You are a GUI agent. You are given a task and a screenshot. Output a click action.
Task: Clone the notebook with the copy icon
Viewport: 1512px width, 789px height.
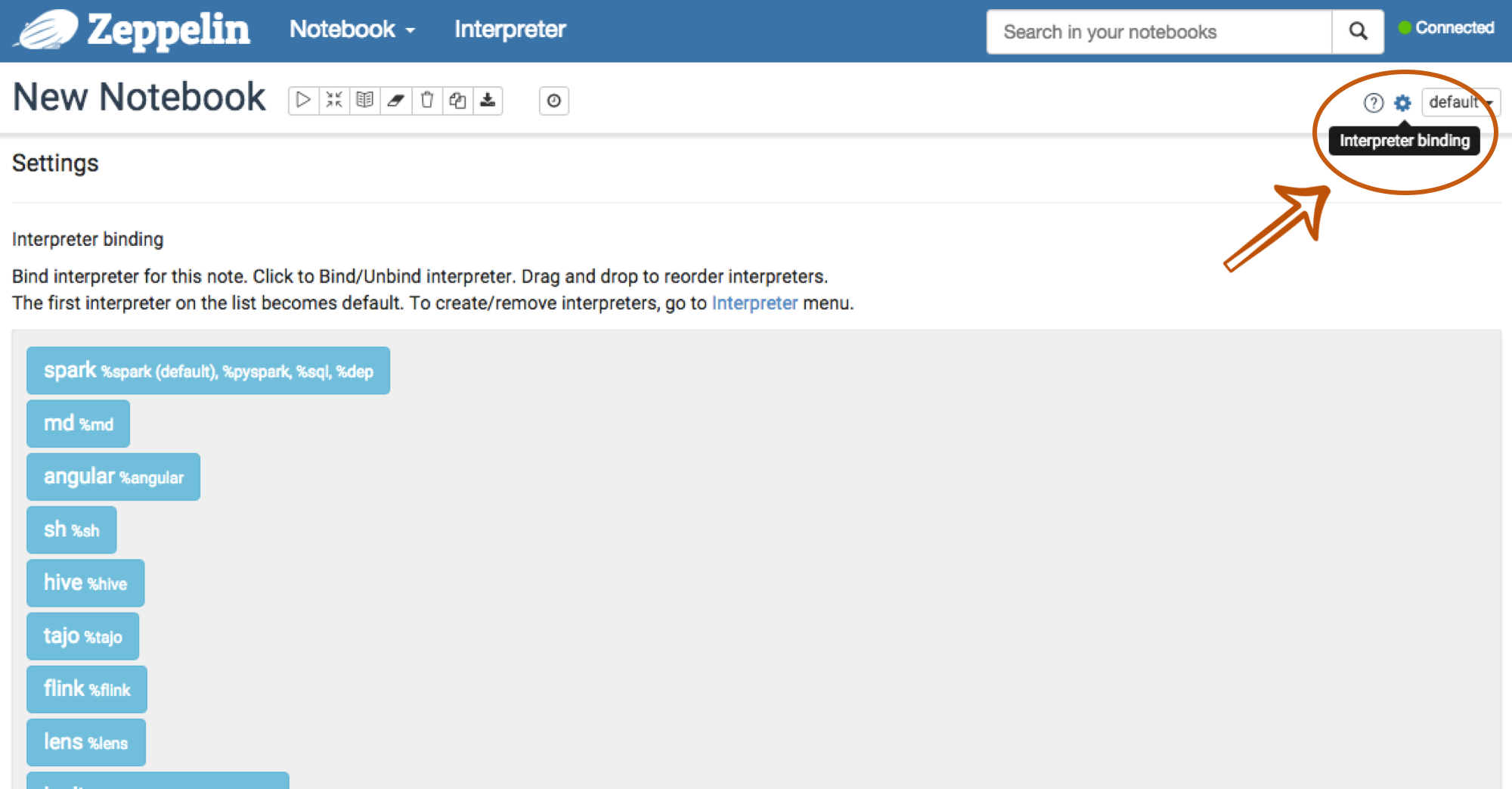pos(457,101)
